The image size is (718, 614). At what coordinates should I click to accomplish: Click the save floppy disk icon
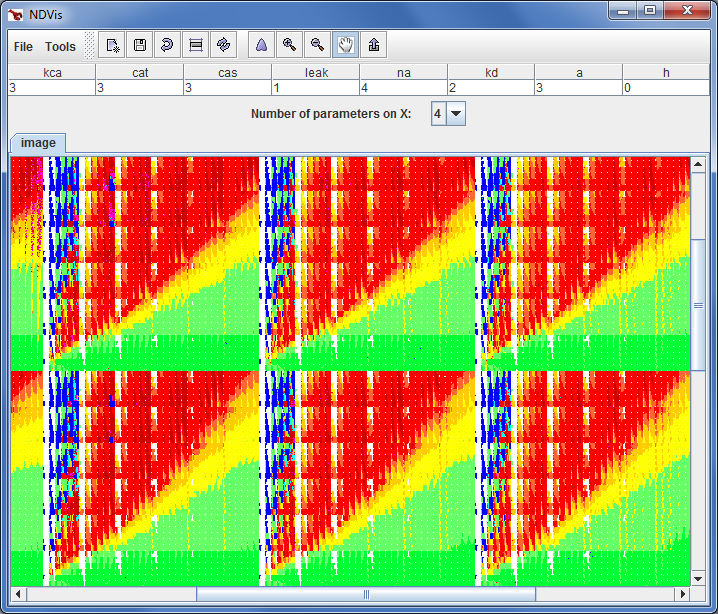(x=140, y=45)
